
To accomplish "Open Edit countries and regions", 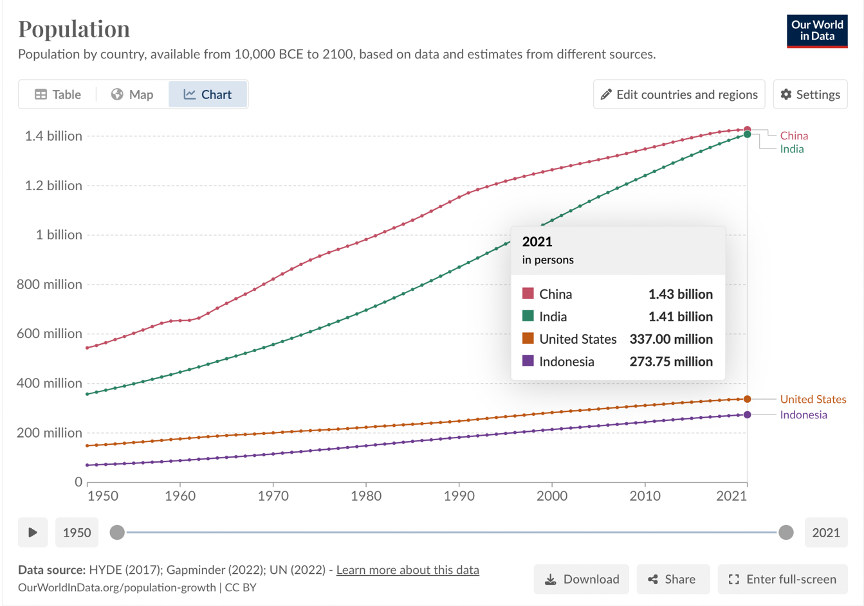I will click(679, 94).
